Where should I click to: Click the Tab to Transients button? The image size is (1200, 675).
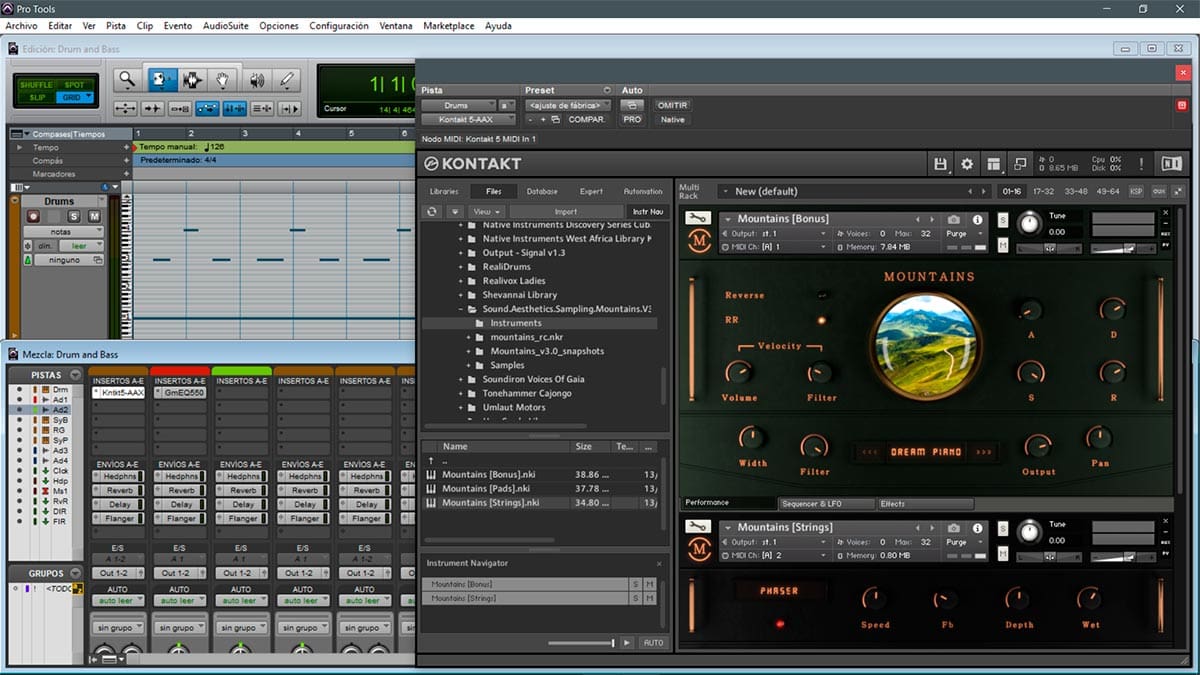tap(153, 108)
